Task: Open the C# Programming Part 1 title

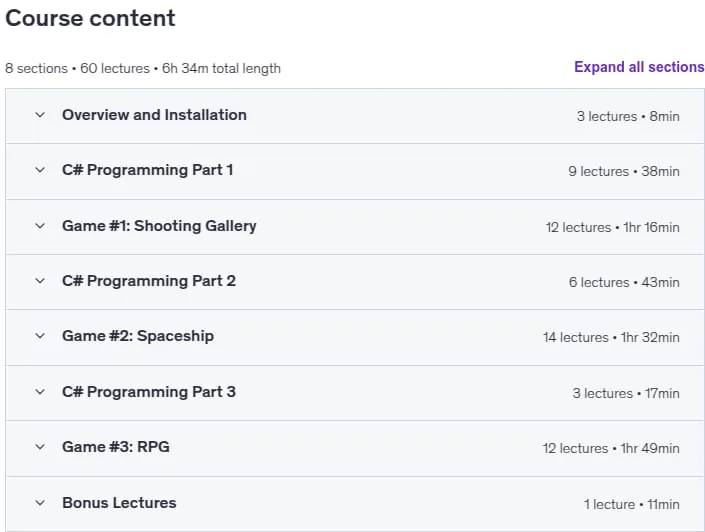Action: pyautogui.click(x=147, y=170)
